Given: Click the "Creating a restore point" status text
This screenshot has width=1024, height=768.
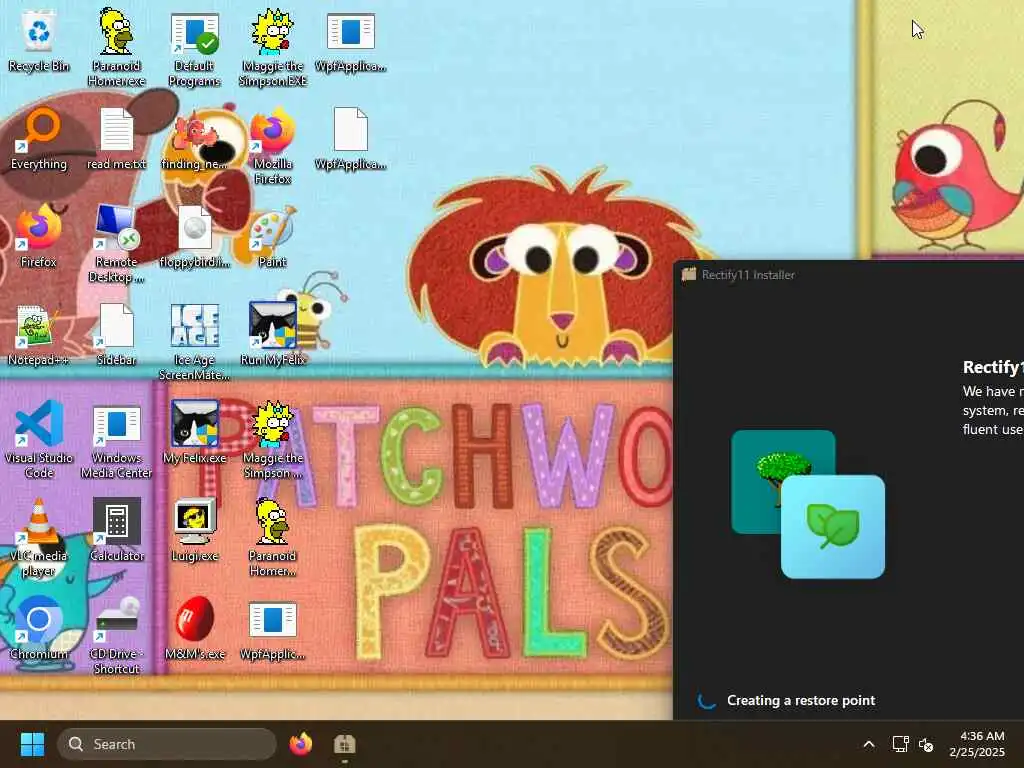Looking at the screenshot, I should (801, 700).
